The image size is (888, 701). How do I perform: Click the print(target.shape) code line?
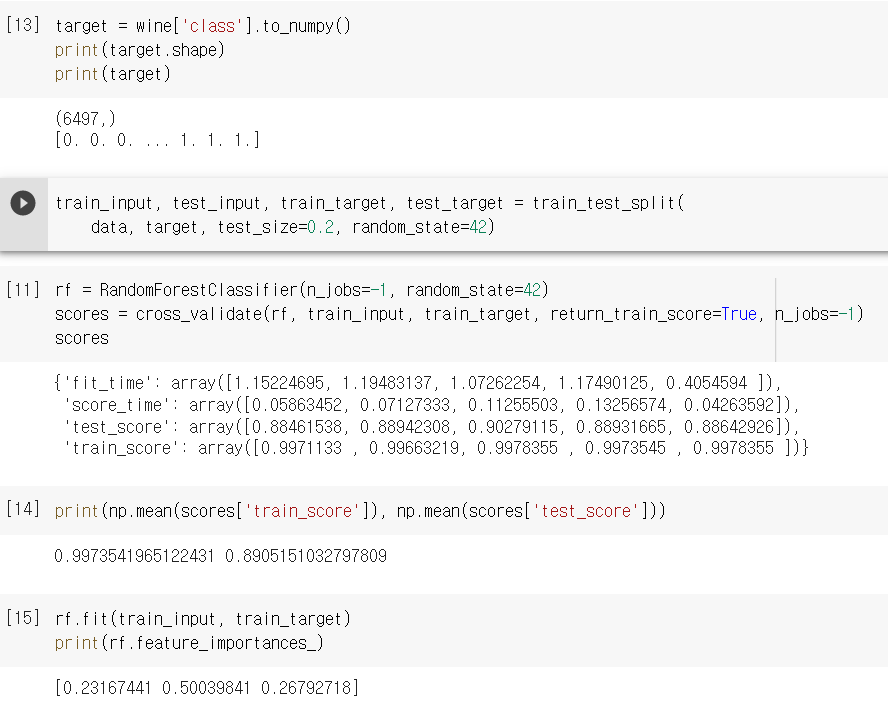[x=140, y=50]
